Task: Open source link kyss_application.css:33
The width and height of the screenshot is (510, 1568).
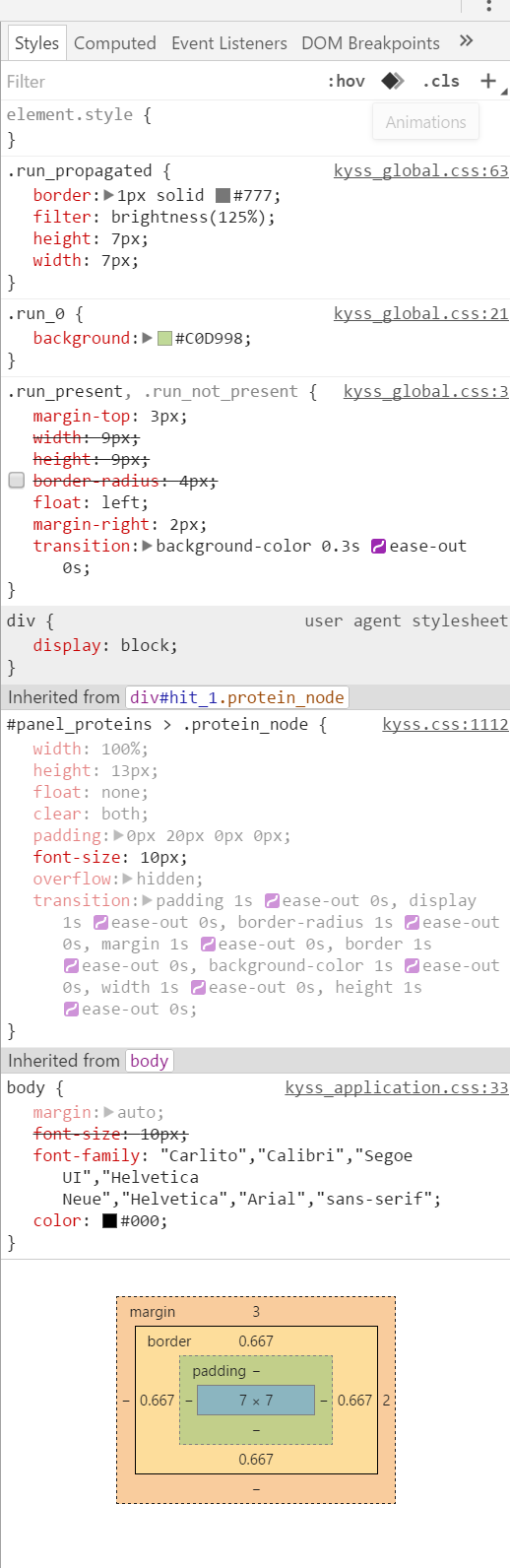Action: pyautogui.click(x=397, y=1087)
